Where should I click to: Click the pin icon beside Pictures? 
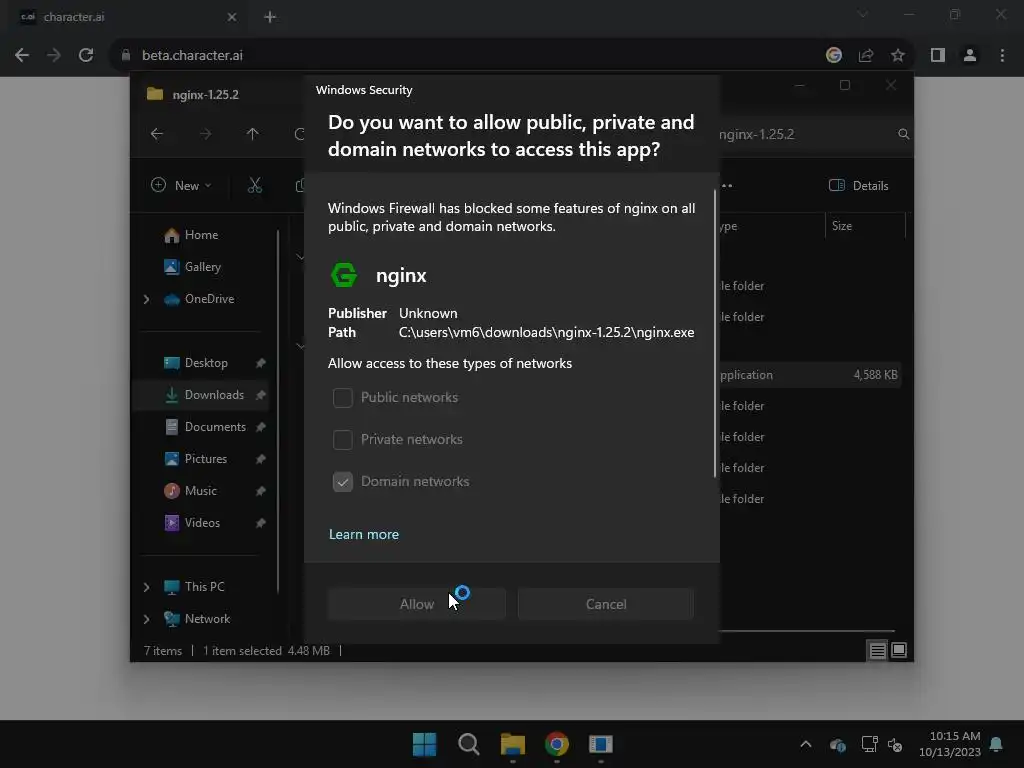tap(261, 459)
